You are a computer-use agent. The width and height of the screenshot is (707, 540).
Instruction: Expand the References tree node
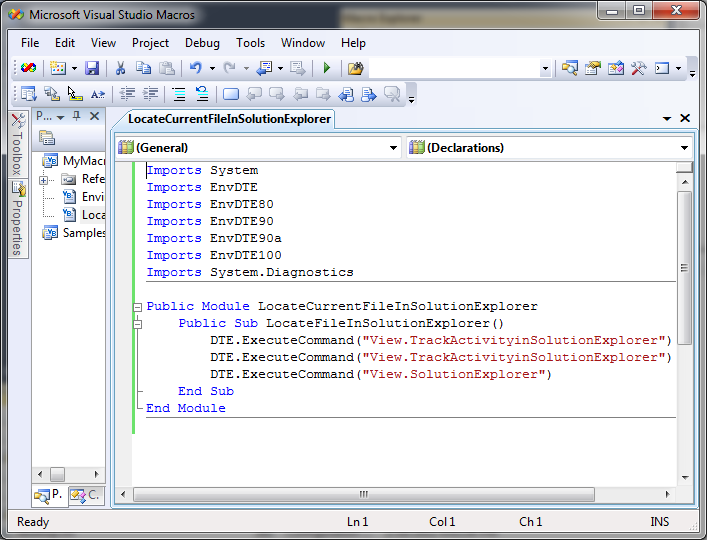tap(43, 180)
